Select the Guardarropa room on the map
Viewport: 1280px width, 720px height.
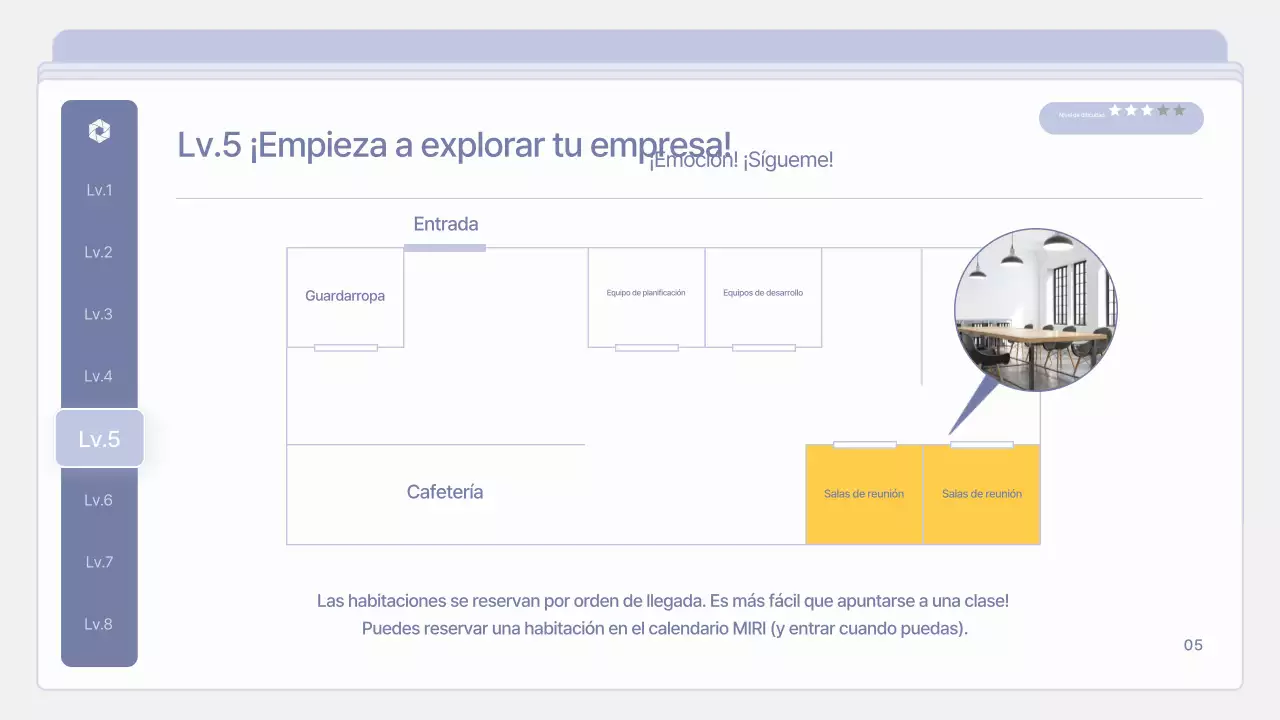coord(345,296)
